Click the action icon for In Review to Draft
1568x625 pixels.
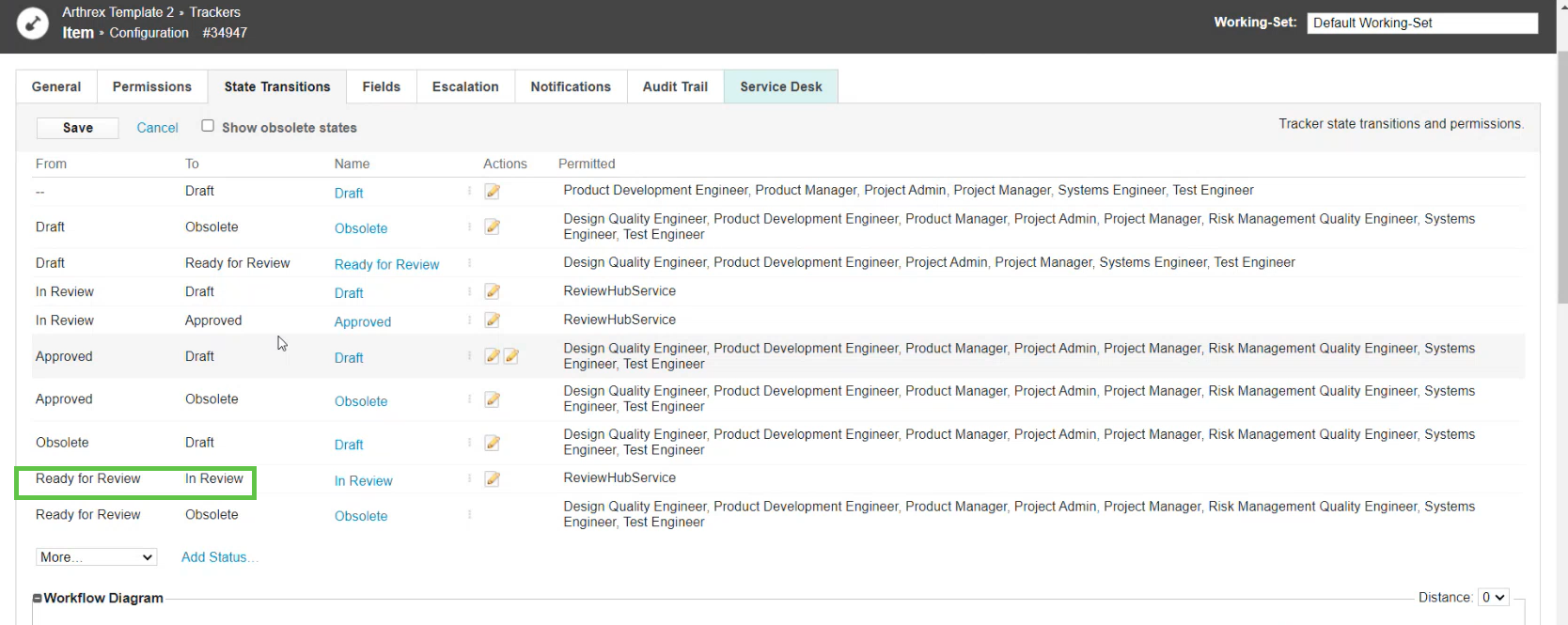point(492,292)
